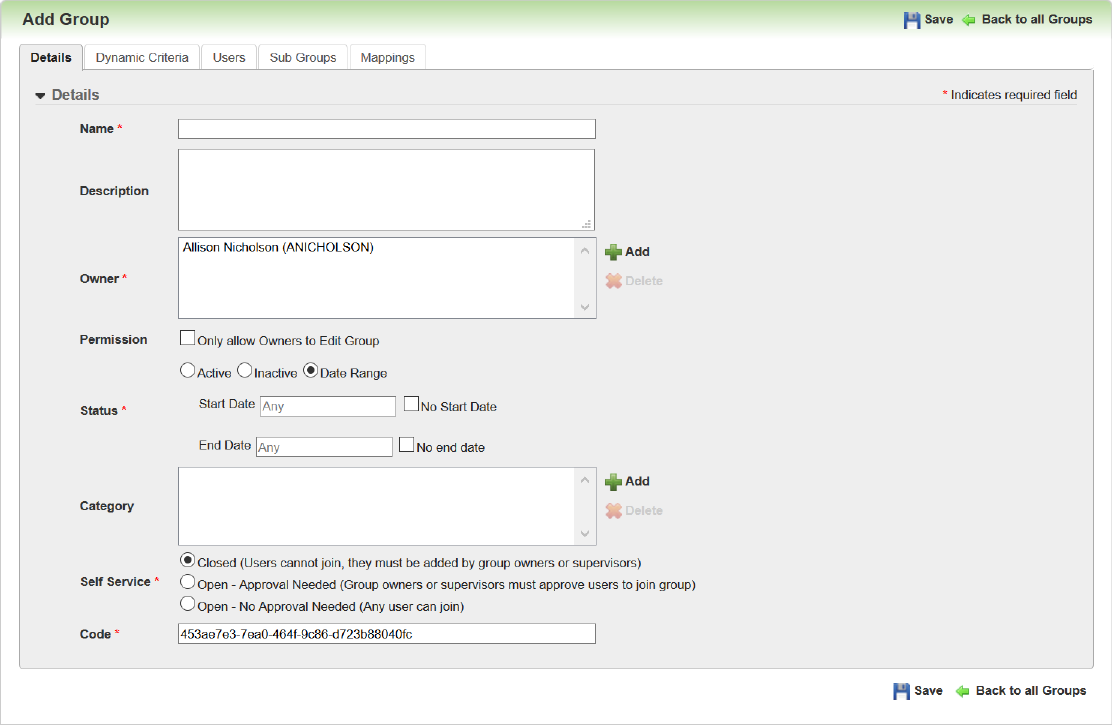Collapse the Details section triangle
This screenshot has width=1112, height=725.
click(x=40, y=96)
